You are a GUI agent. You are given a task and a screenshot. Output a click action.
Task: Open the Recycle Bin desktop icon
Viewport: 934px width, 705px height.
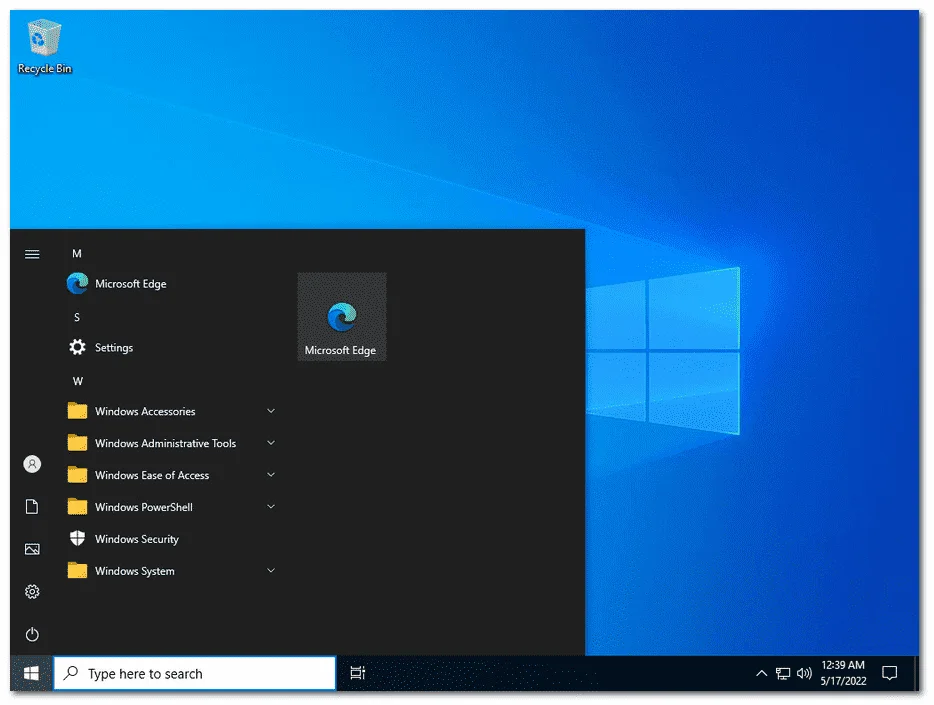44,46
